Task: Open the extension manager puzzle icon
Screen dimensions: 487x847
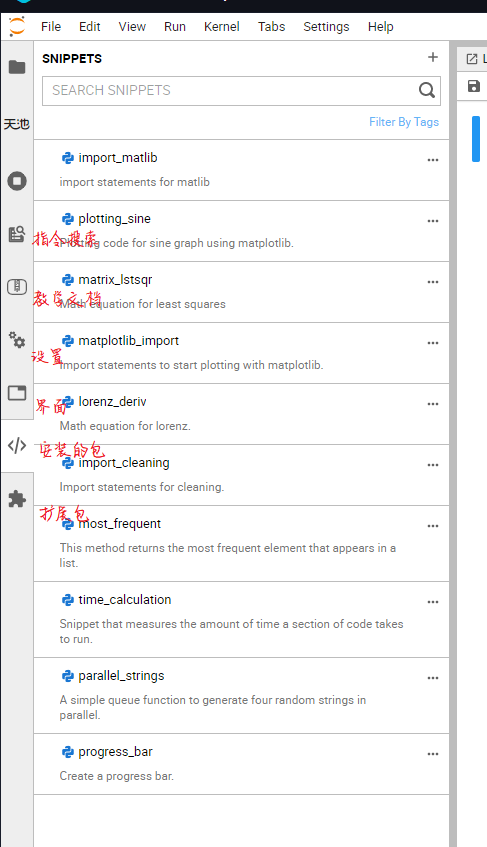Action: click(x=17, y=499)
